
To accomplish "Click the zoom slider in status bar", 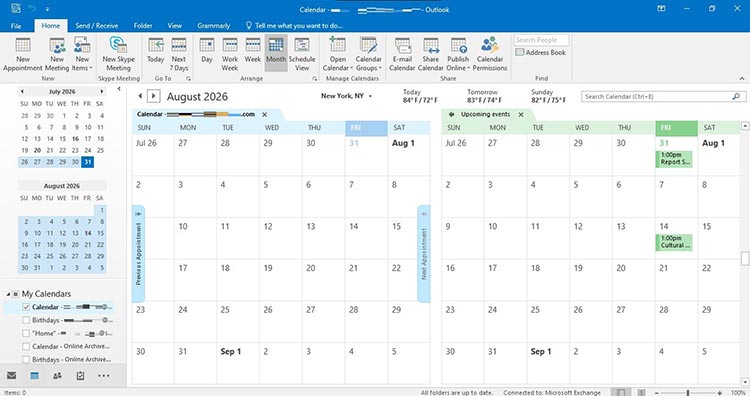I will [x=688, y=393].
